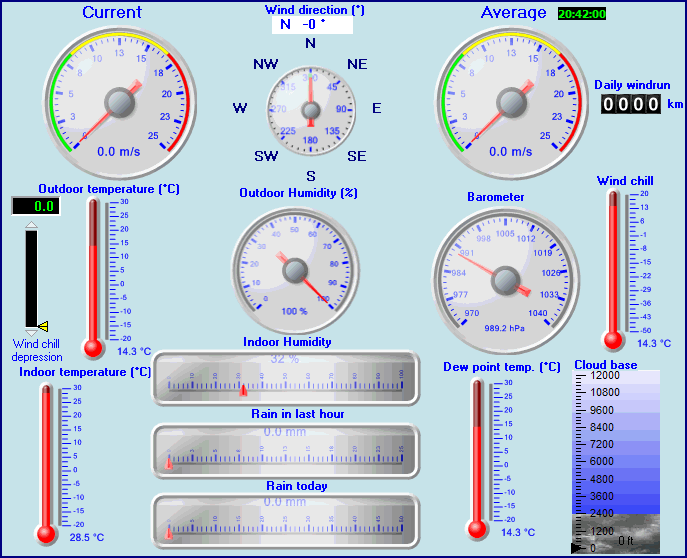The width and height of the screenshot is (687, 558).
Task: Click the 'Wind direction (°)' label
Action: (x=315, y=10)
